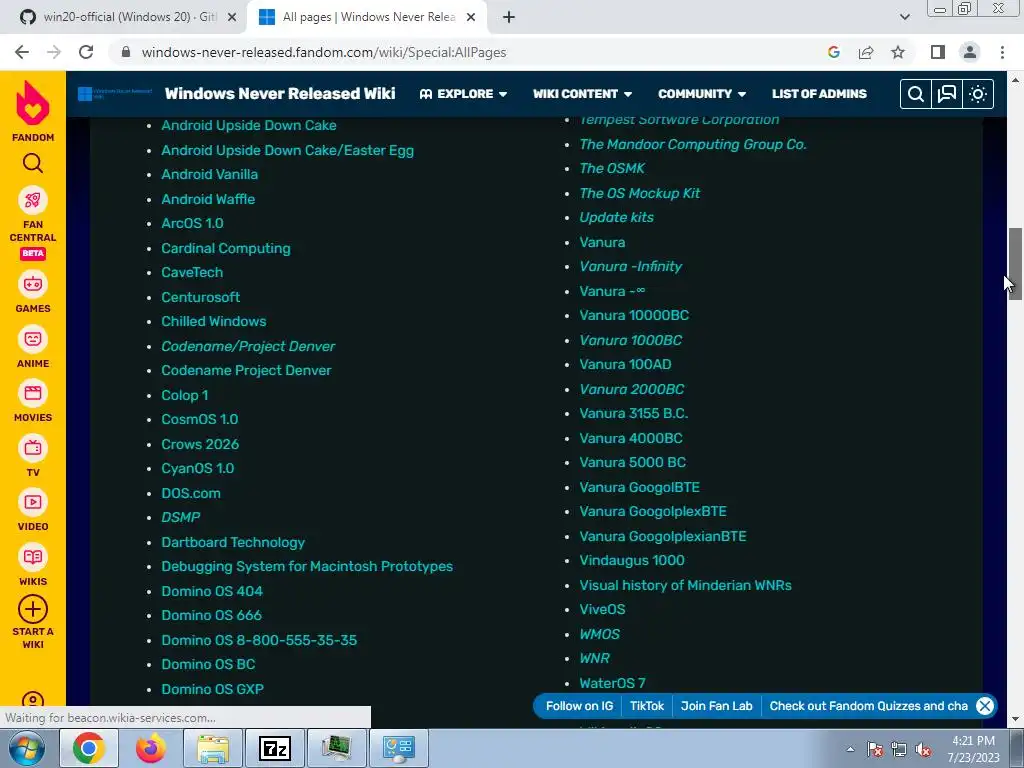Screen dimensions: 1024x768
Task: Bookmark this page with star icon
Action: pyautogui.click(x=898, y=52)
